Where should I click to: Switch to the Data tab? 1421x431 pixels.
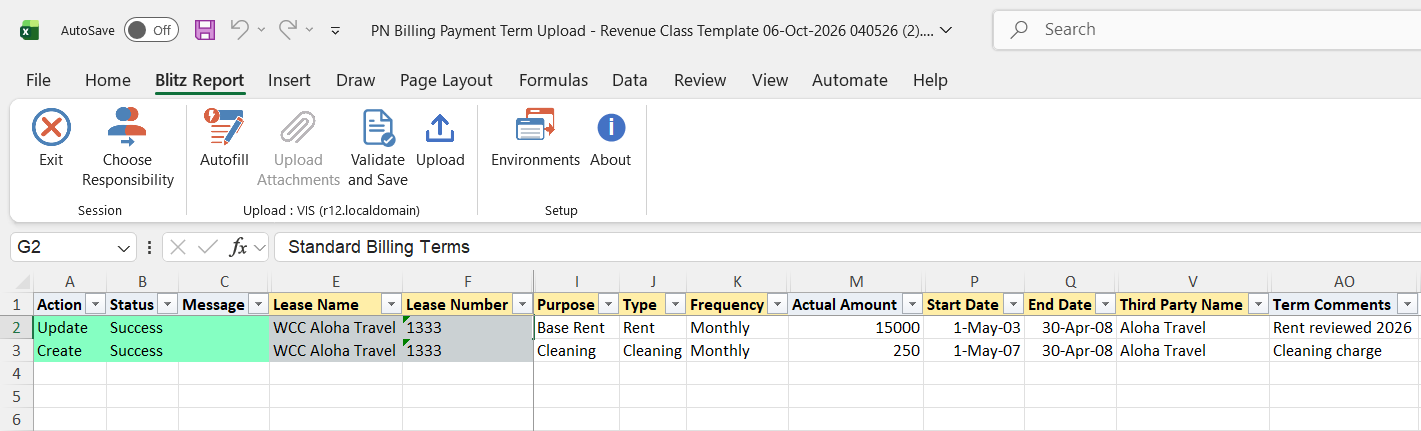(x=630, y=80)
